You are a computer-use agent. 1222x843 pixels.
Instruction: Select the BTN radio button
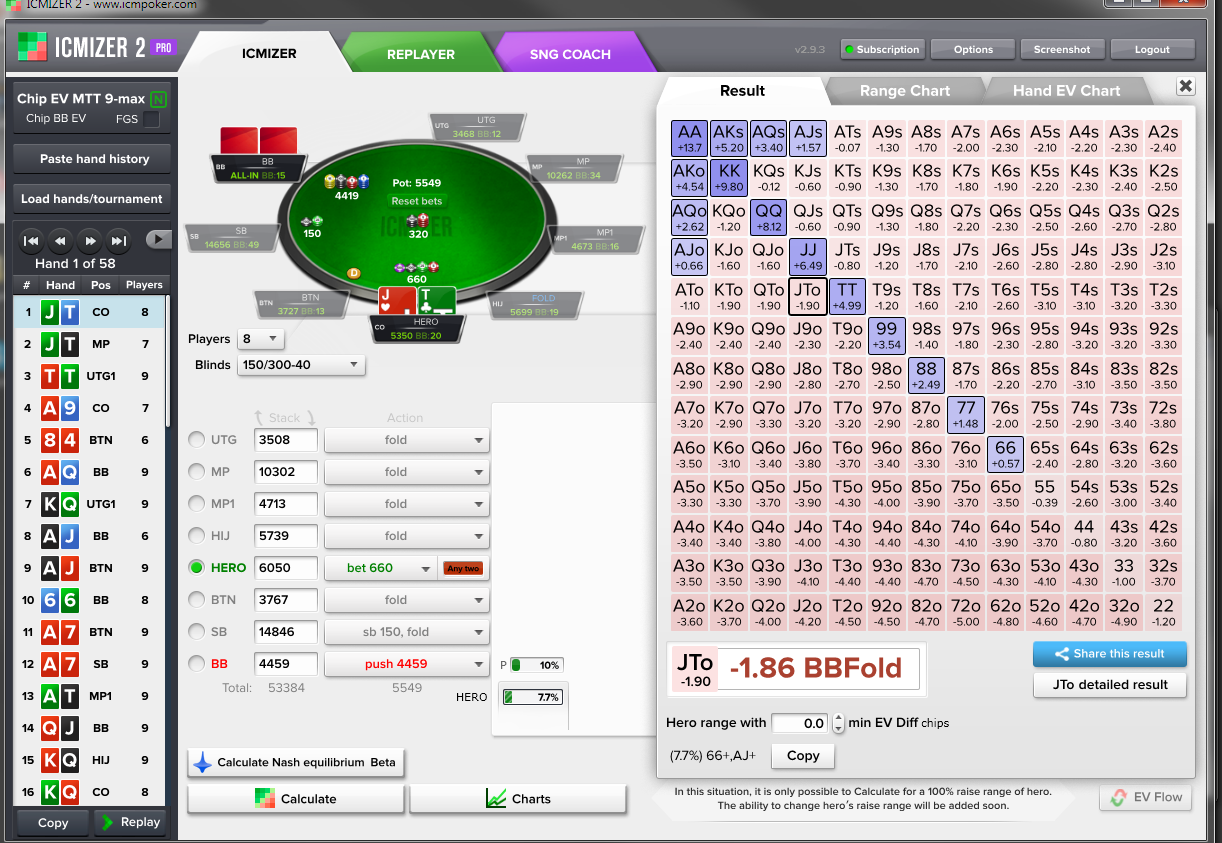pyautogui.click(x=197, y=600)
